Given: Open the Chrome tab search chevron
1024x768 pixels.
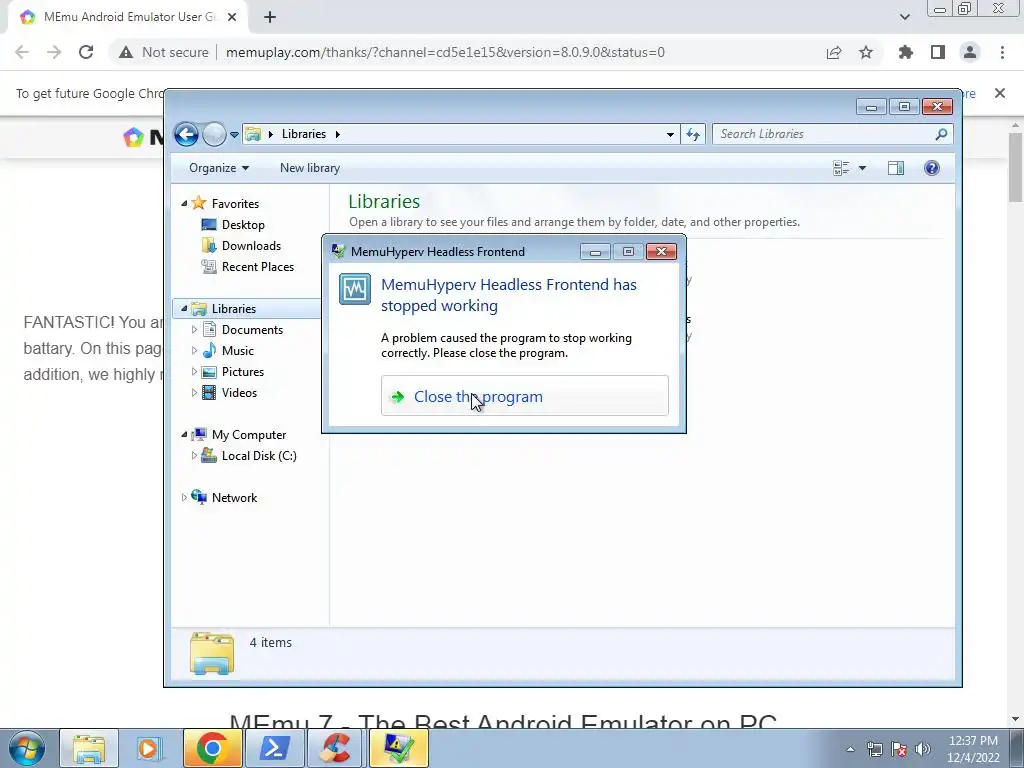Looking at the screenshot, I should coord(904,17).
